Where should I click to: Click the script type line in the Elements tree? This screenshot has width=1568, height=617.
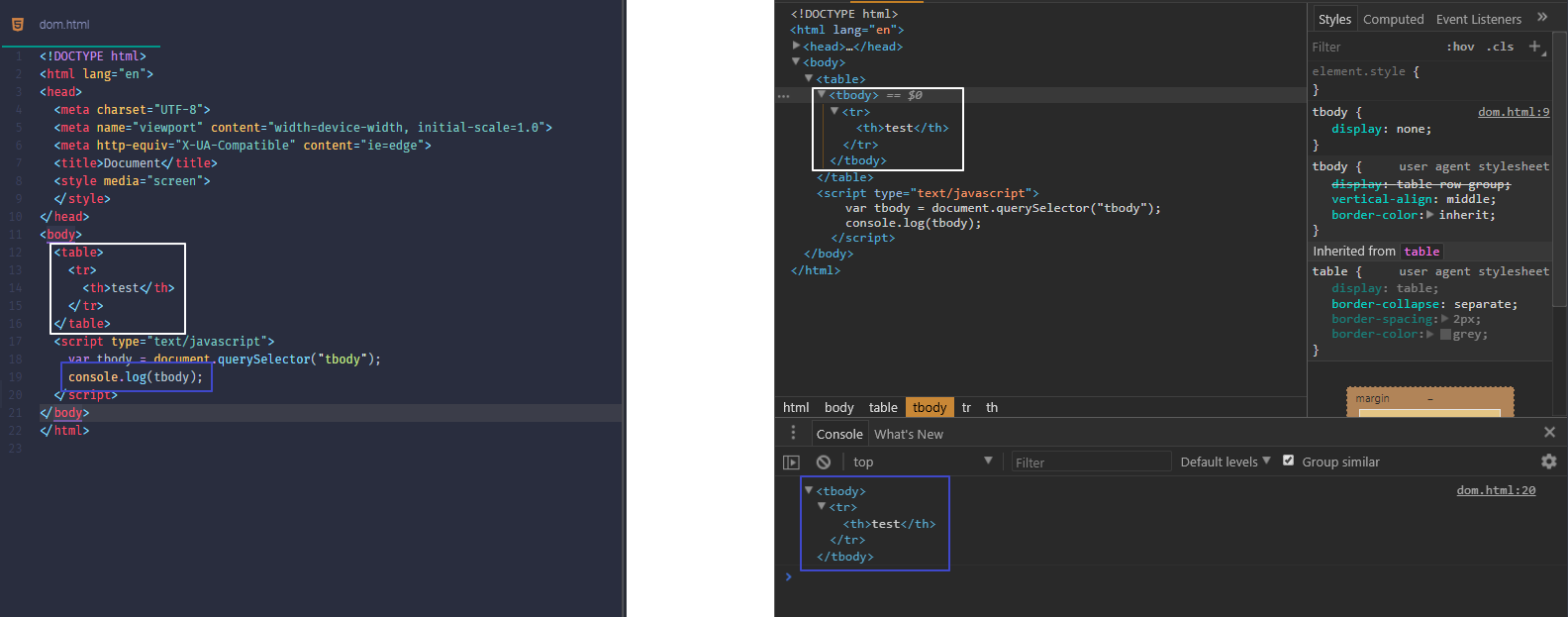(928, 193)
